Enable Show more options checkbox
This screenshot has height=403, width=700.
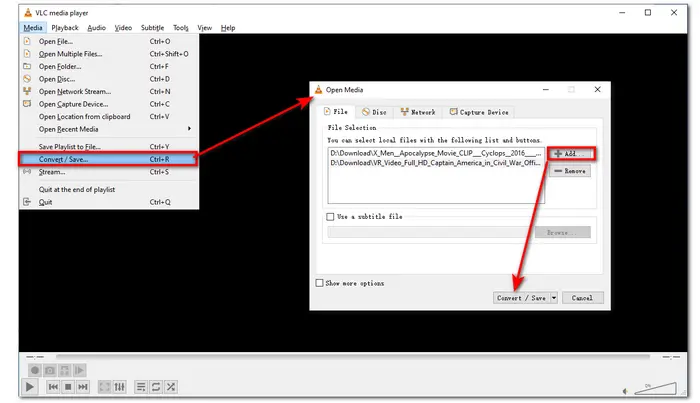(x=319, y=283)
